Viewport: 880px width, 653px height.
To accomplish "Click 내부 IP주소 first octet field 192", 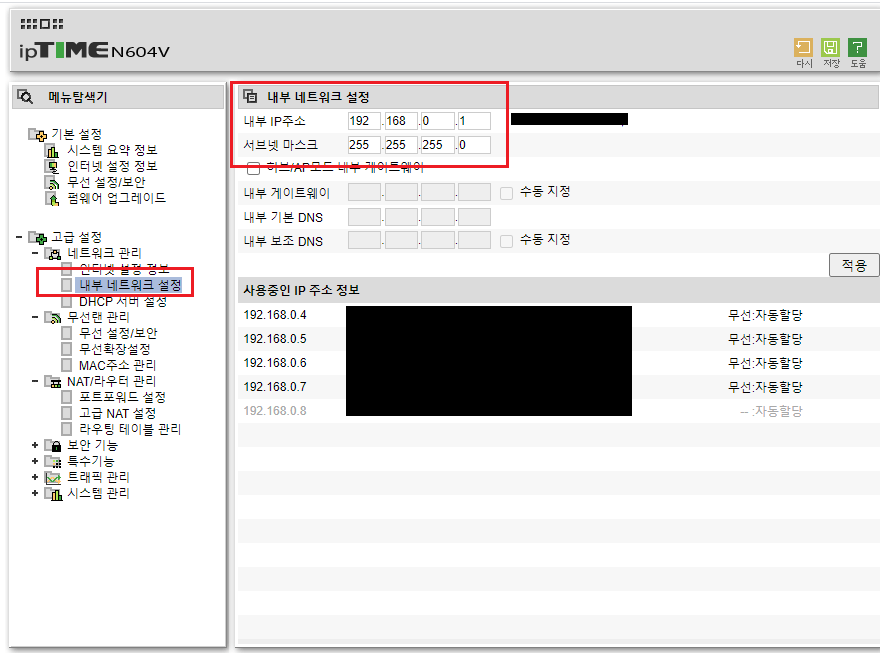I will click(x=364, y=121).
